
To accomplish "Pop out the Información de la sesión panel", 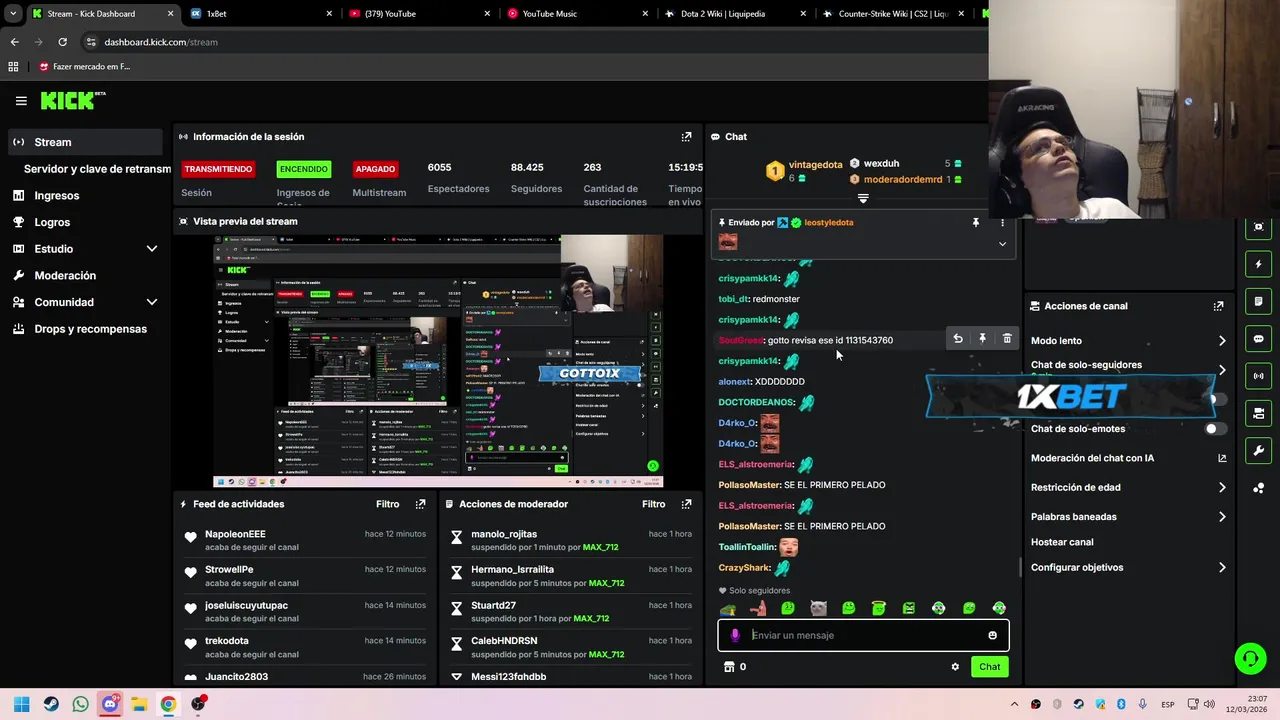I will [686, 137].
